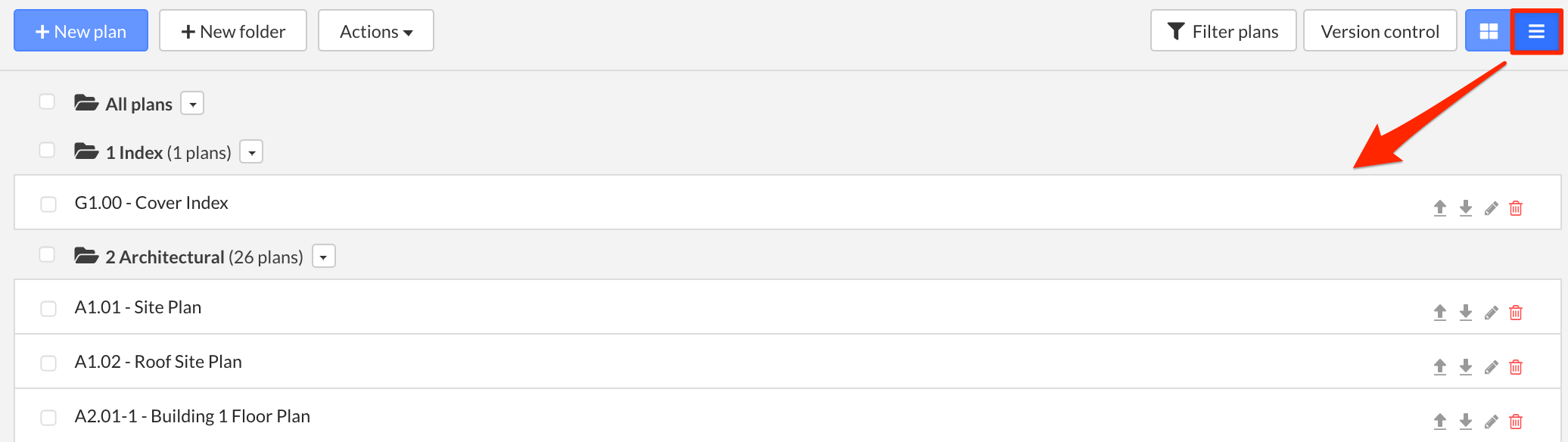This screenshot has height=442, width=1568.
Task: Open the Actions dropdown menu
Action: click(x=375, y=31)
